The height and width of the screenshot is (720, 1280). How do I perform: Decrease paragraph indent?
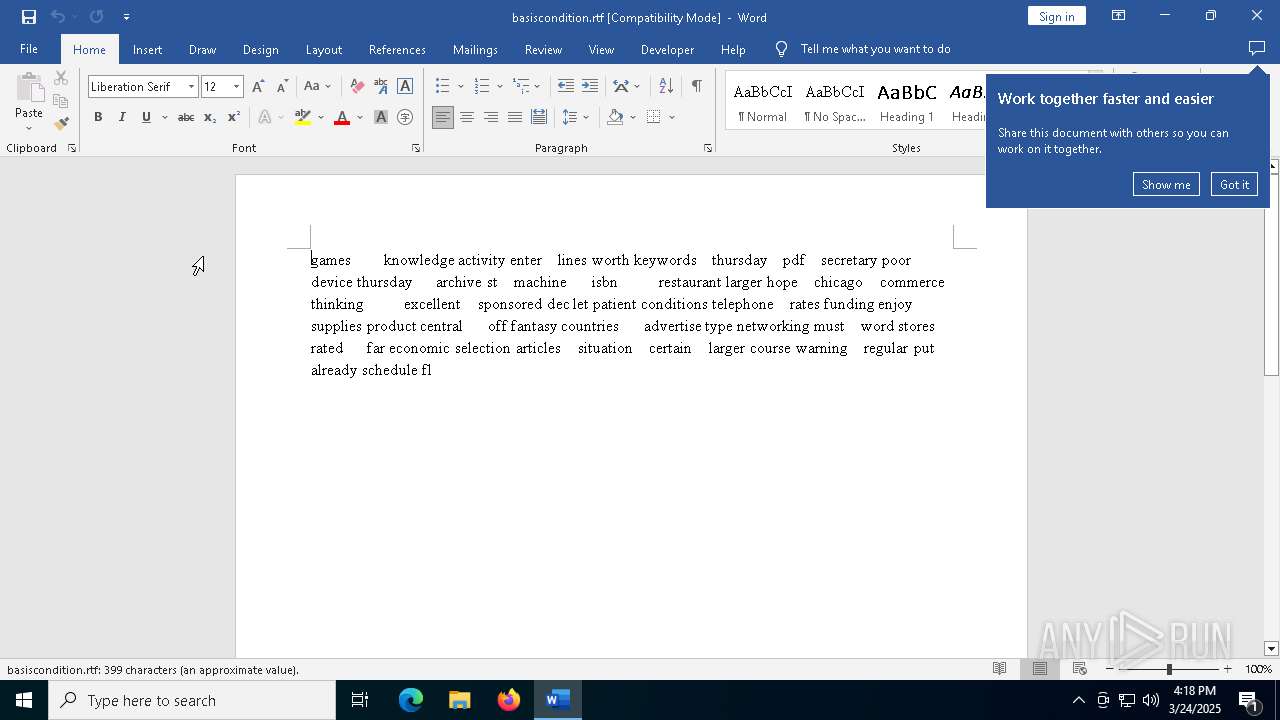(x=566, y=87)
